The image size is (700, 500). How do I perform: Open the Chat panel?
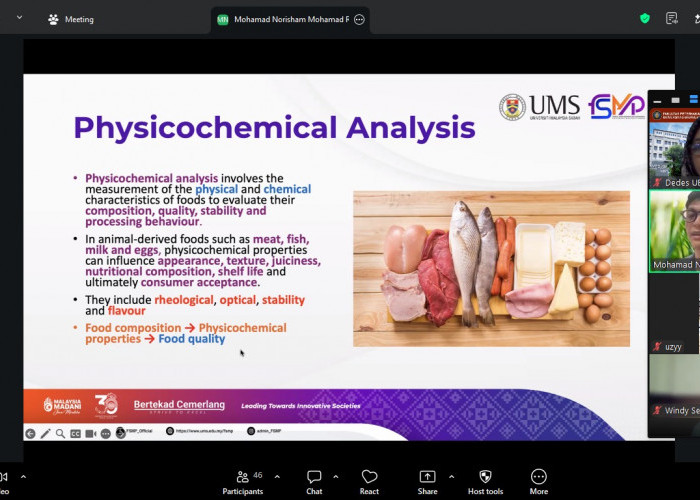pos(314,482)
